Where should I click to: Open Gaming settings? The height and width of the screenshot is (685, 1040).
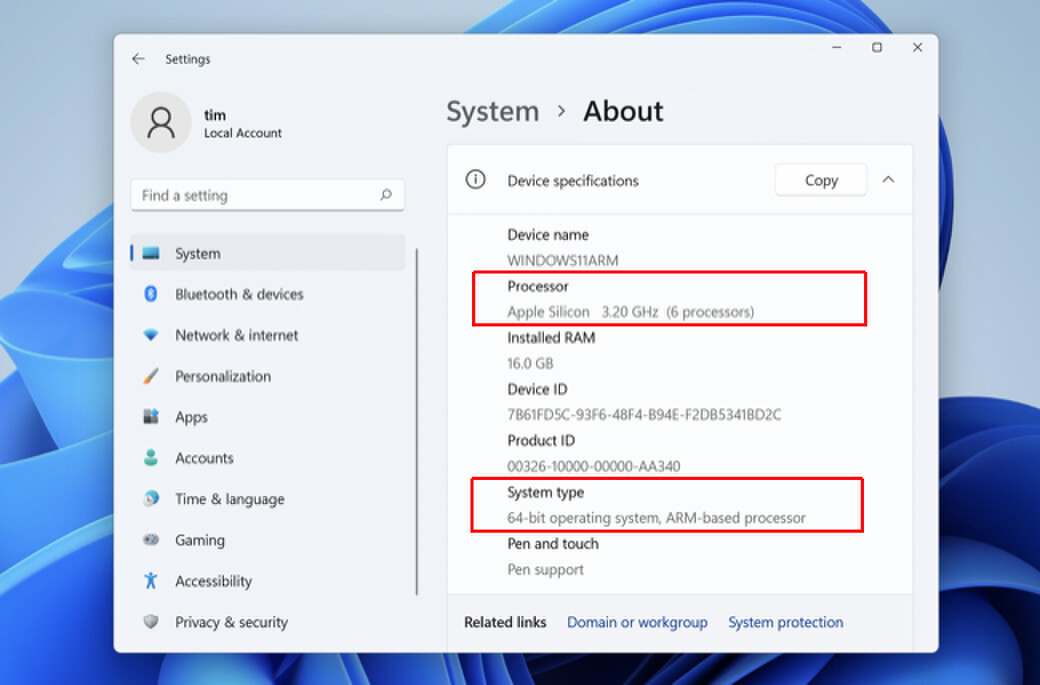267,540
